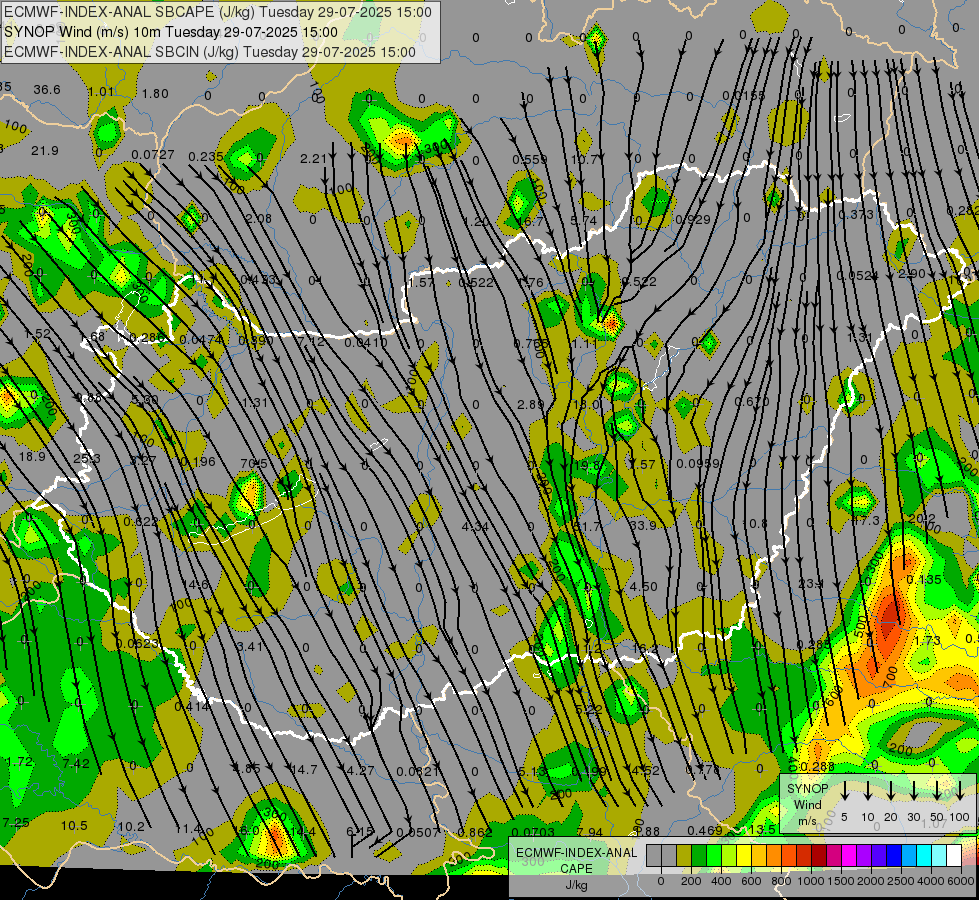Screen dimensions: 979x900
Task: Click the map value '0.0727'
Action: pyautogui.click(x=153, y=154)
